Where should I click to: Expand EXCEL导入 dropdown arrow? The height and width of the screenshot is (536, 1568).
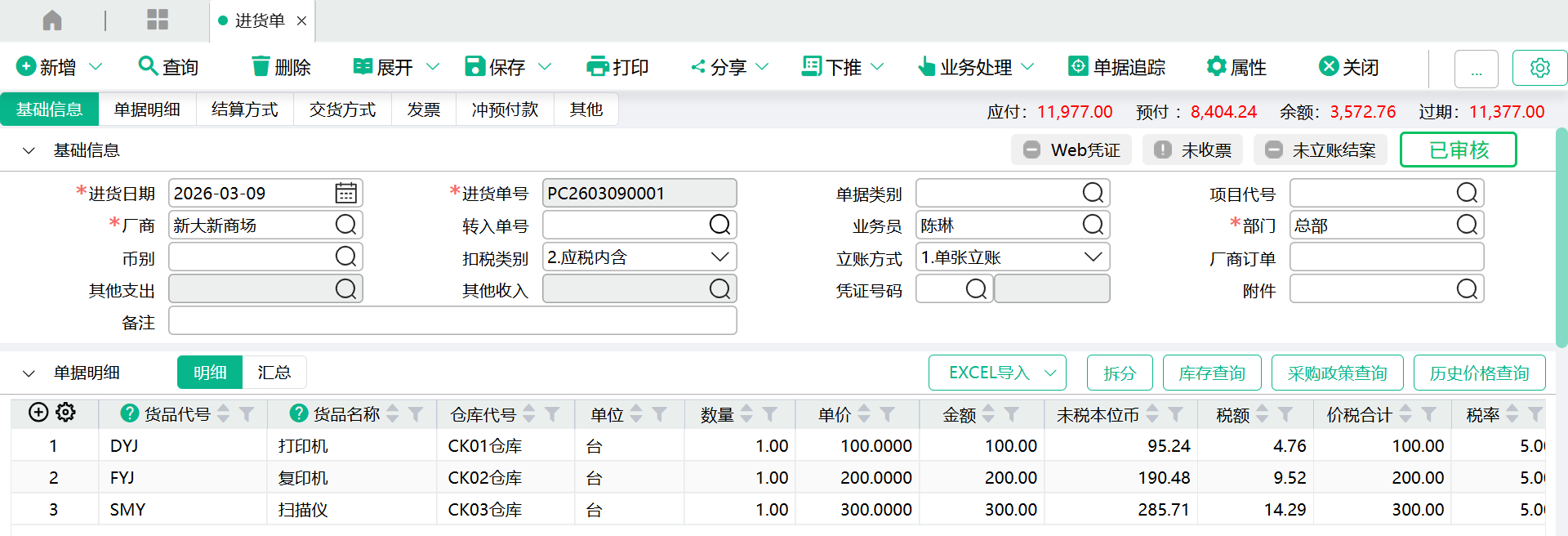click(x=1050, y=373)
